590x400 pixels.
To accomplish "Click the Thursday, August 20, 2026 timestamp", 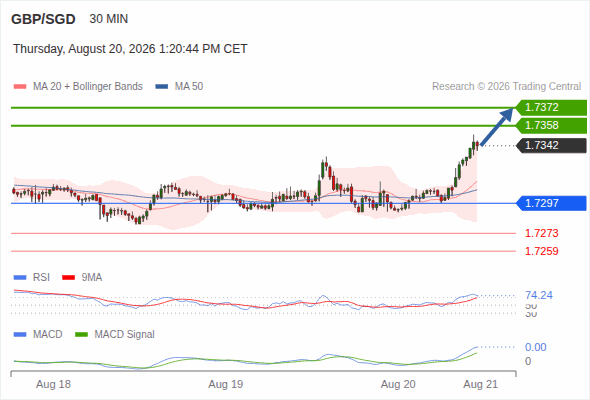I will point(130,49).
